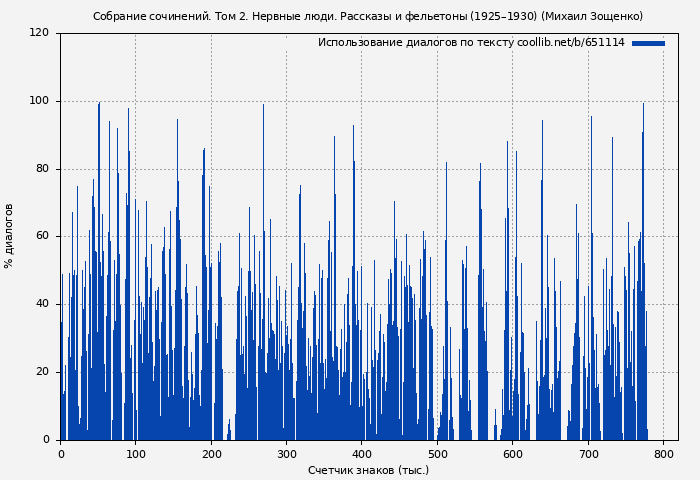This screenshot has width=700, height=480.
Task: Click the 40 tick label on y-axis
Action: click(42, 304)
